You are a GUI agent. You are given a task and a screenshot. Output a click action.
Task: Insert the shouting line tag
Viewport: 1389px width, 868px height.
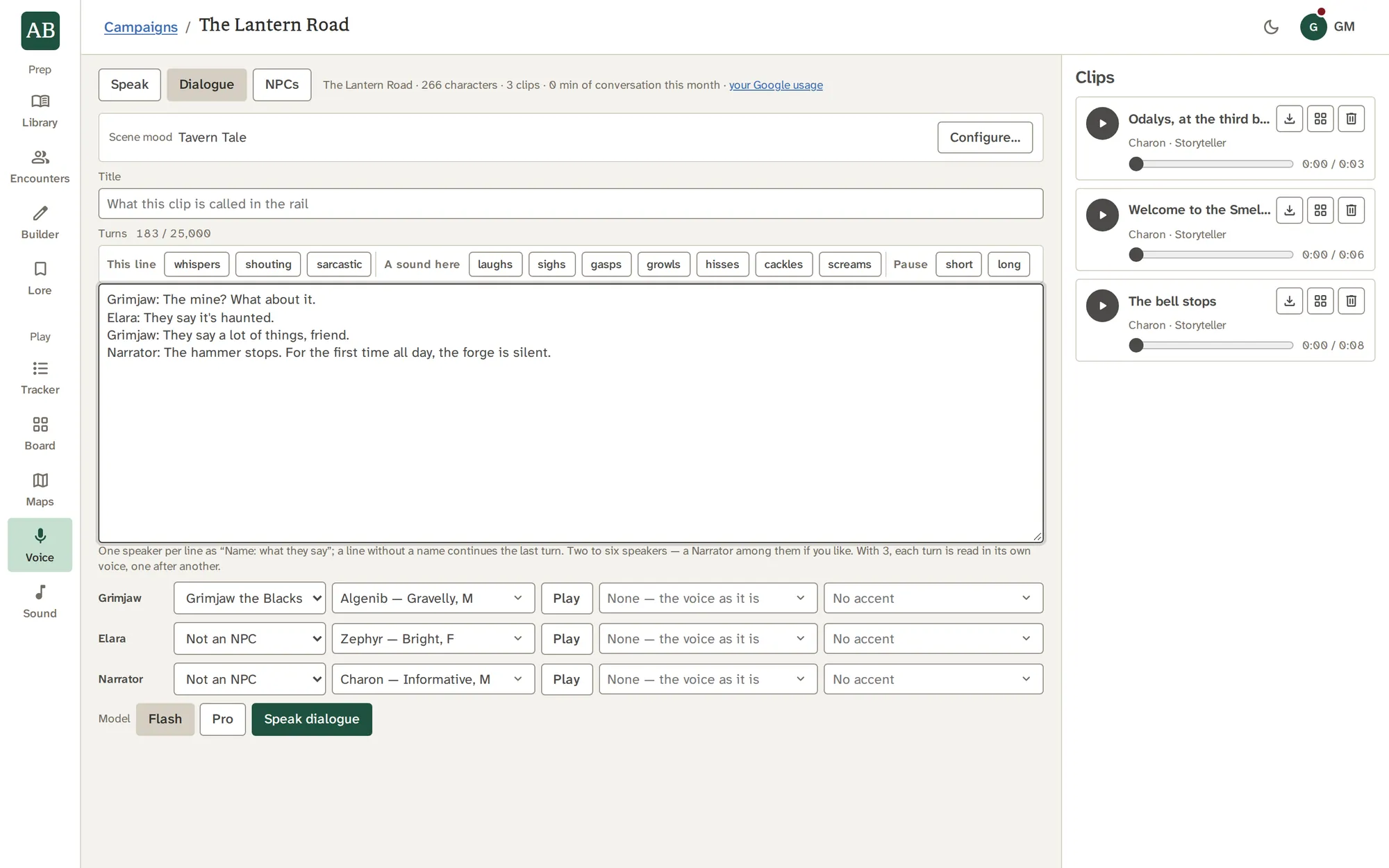pyautogui.click(x=268, y=265)
